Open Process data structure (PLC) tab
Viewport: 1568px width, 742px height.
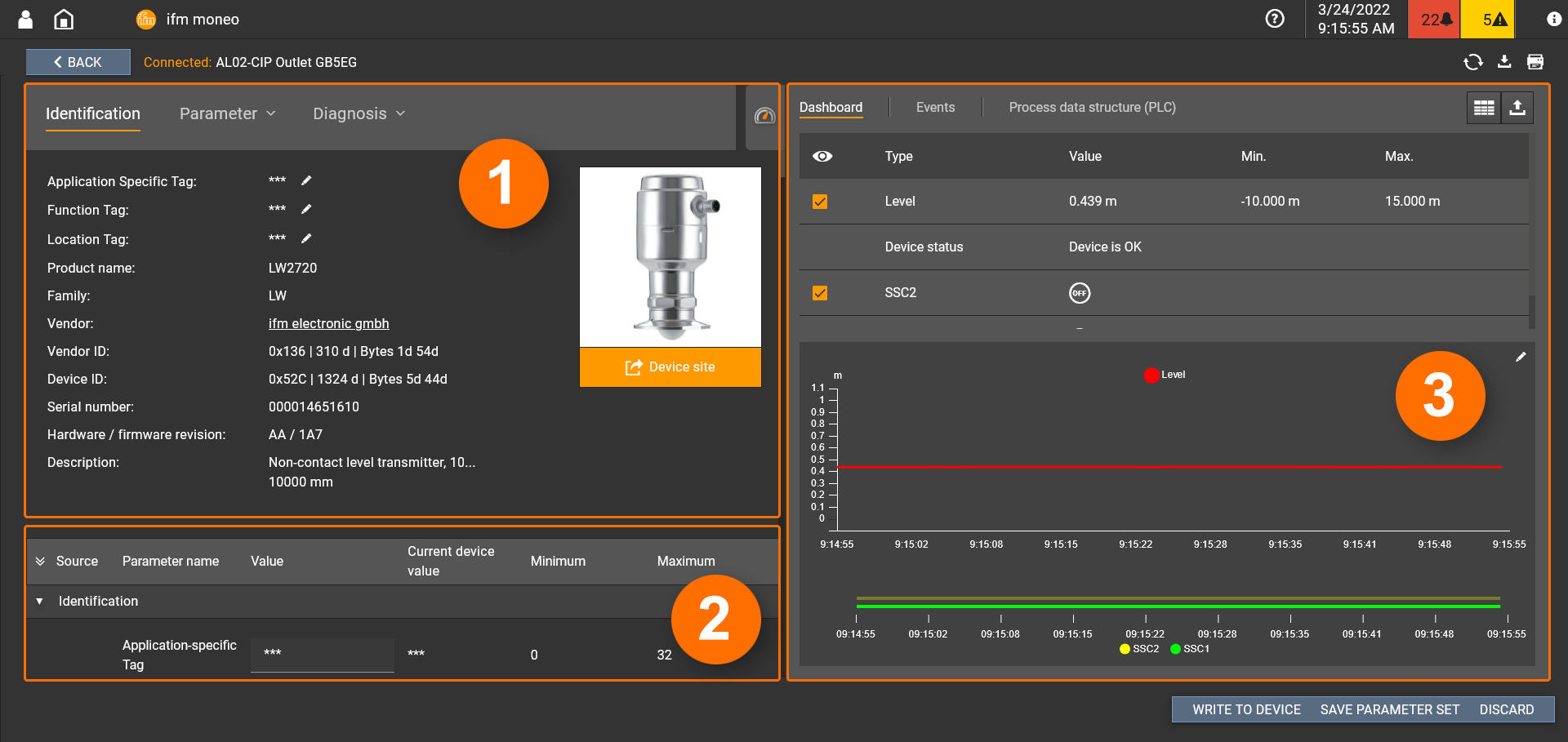pyautogui.click(x=1092, y=107)
